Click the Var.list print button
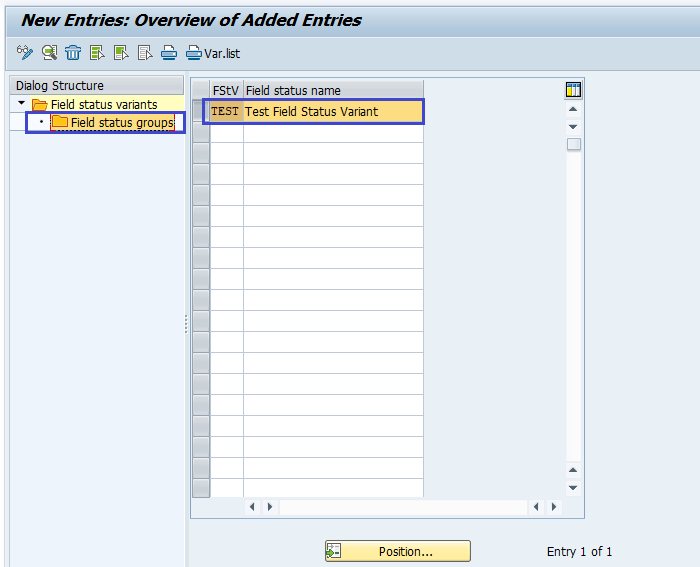 213,53
